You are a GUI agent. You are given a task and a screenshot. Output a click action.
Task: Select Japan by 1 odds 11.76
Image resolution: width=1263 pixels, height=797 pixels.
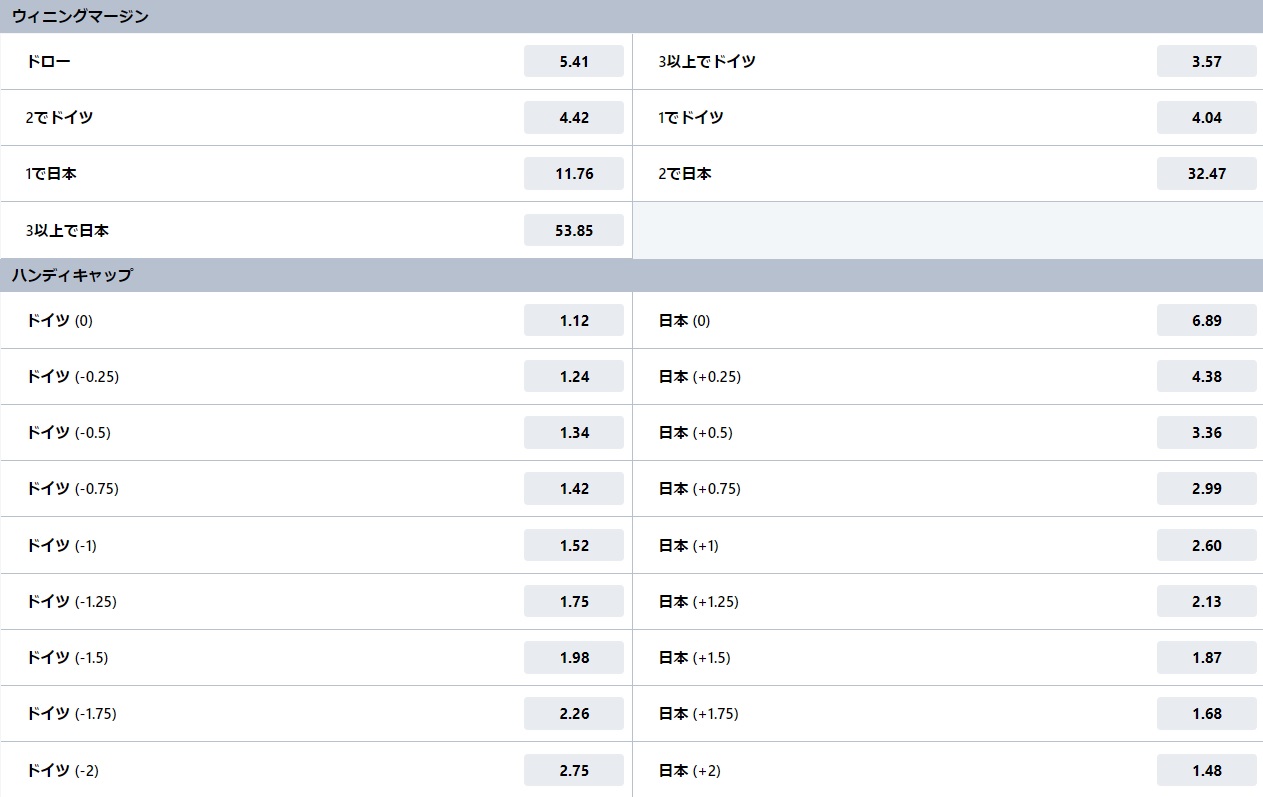point(574,173)
